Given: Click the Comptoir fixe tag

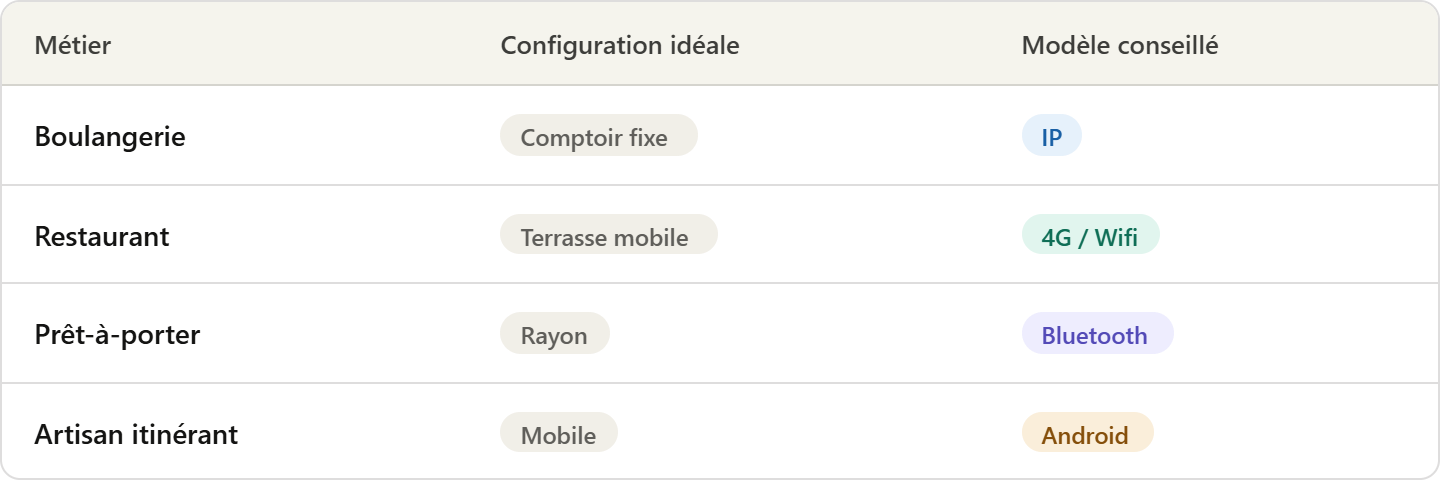Looking at the screenshot, I should point(598,136).
